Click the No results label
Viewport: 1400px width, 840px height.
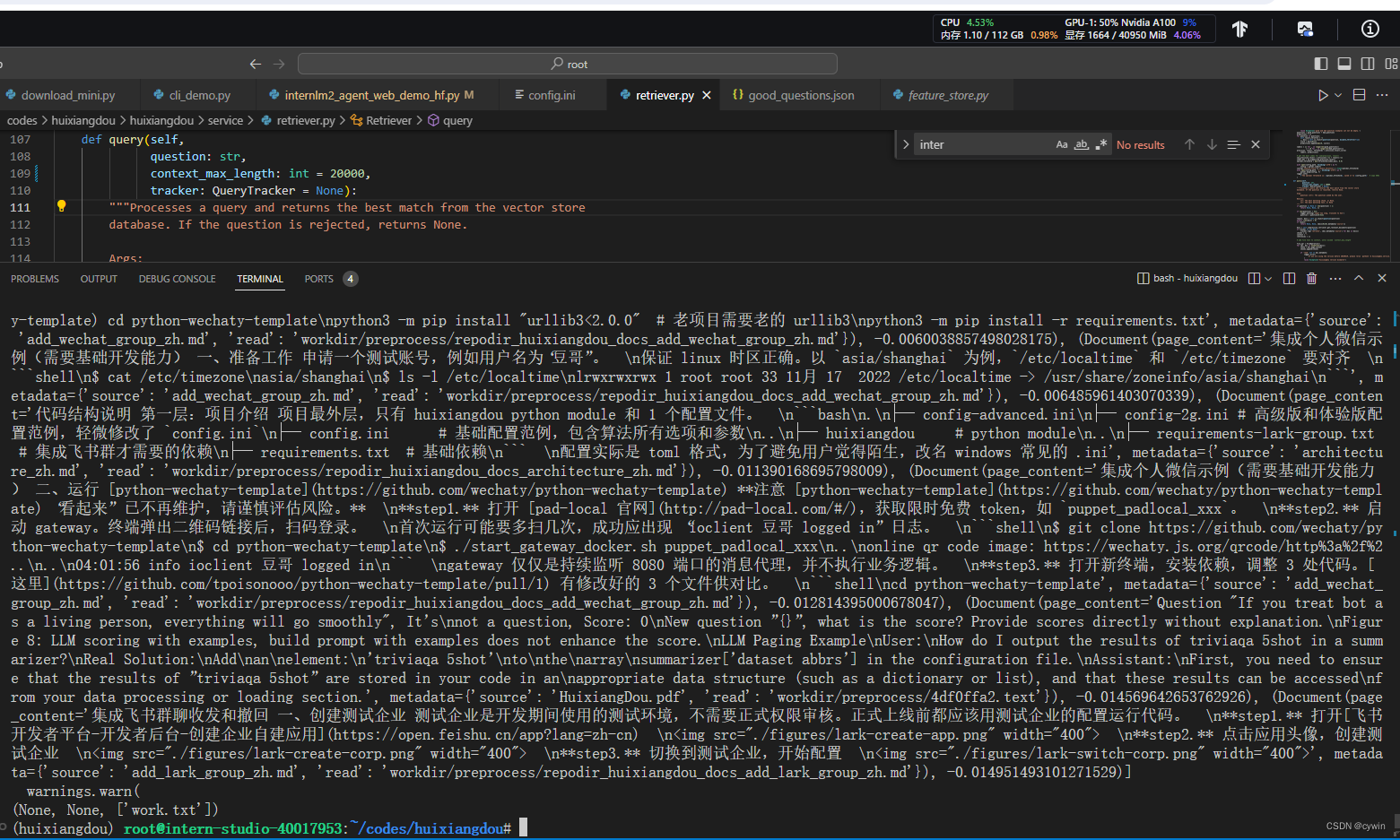click(1141, 145)
